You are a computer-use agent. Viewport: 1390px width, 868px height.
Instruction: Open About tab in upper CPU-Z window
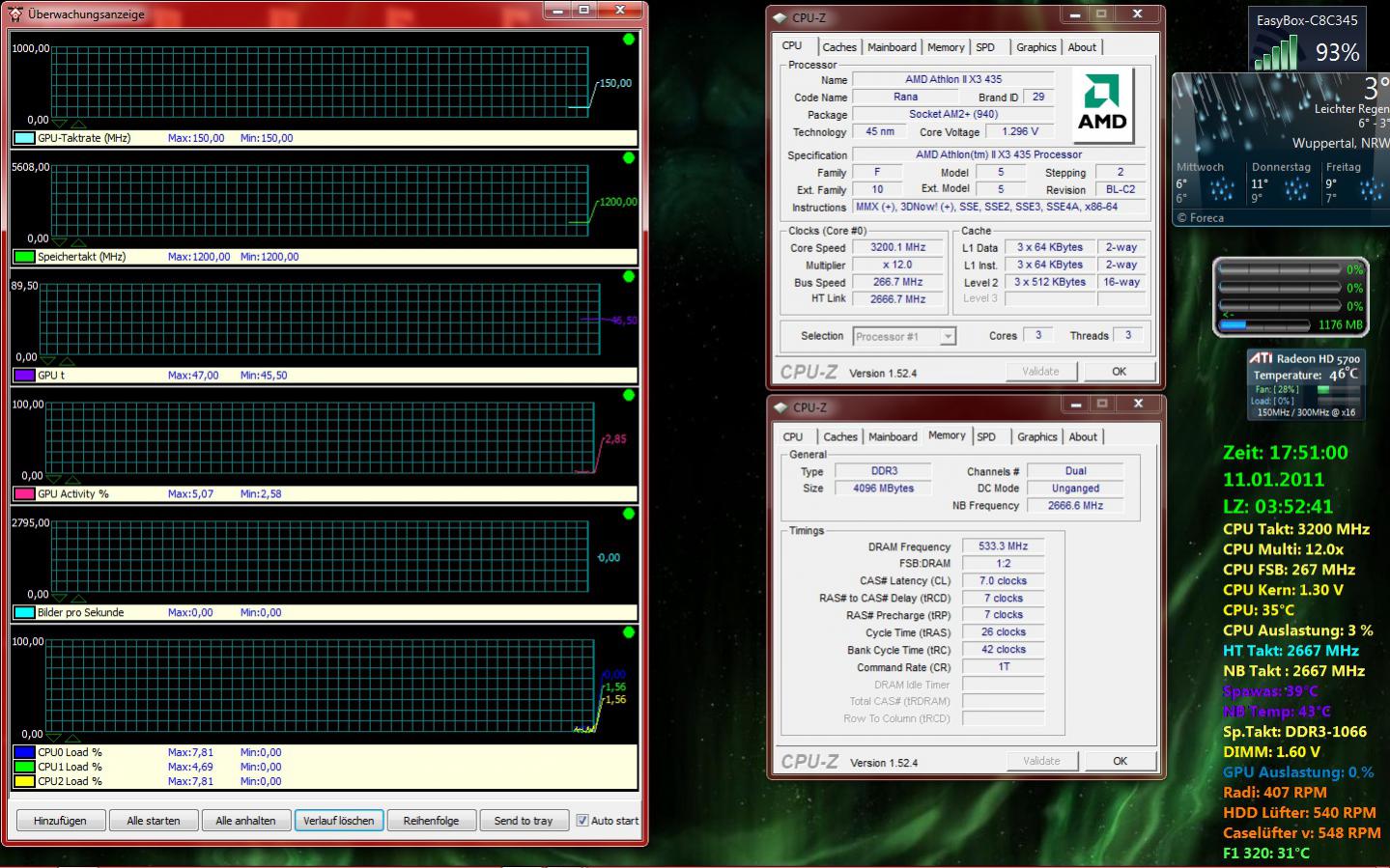tap(1082, 47)
